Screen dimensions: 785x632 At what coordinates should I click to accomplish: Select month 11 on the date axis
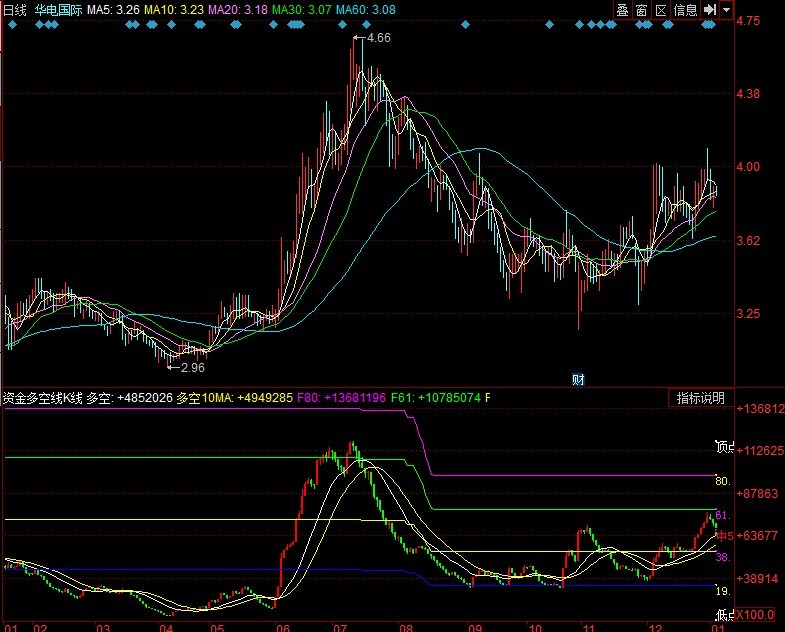pyautogui.click(x=588, y=628)
